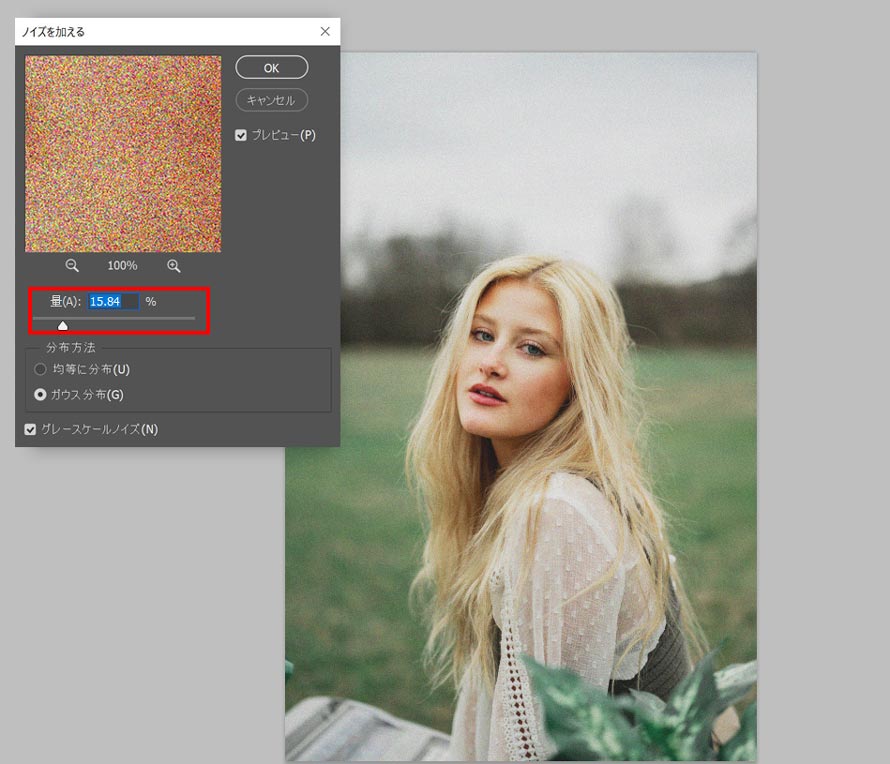Click the ノイズを加える dialog title
This screenshot has width=890, height=764.
tap(53, 32)
